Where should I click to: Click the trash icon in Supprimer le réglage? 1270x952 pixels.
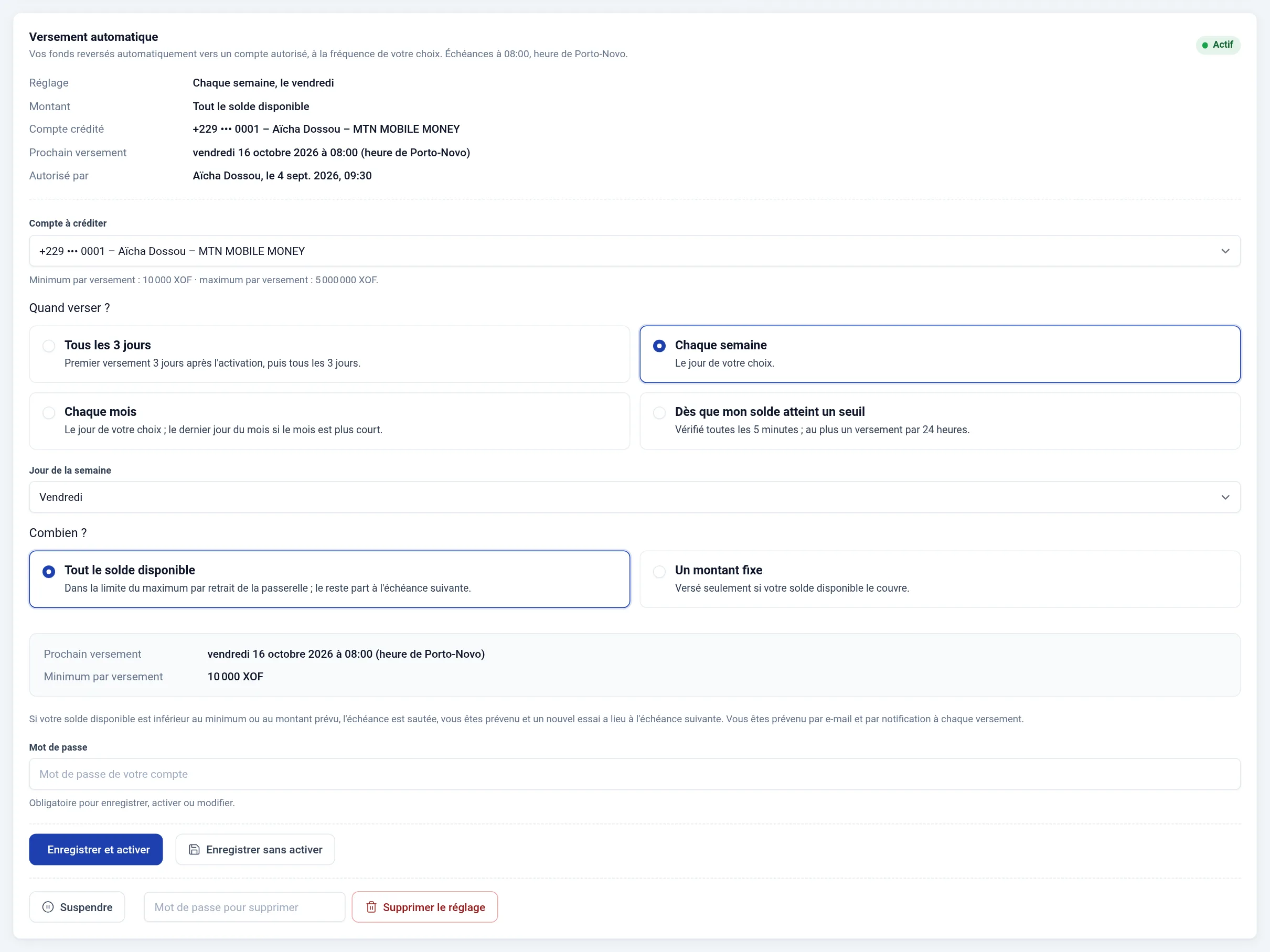coord(371,907)
